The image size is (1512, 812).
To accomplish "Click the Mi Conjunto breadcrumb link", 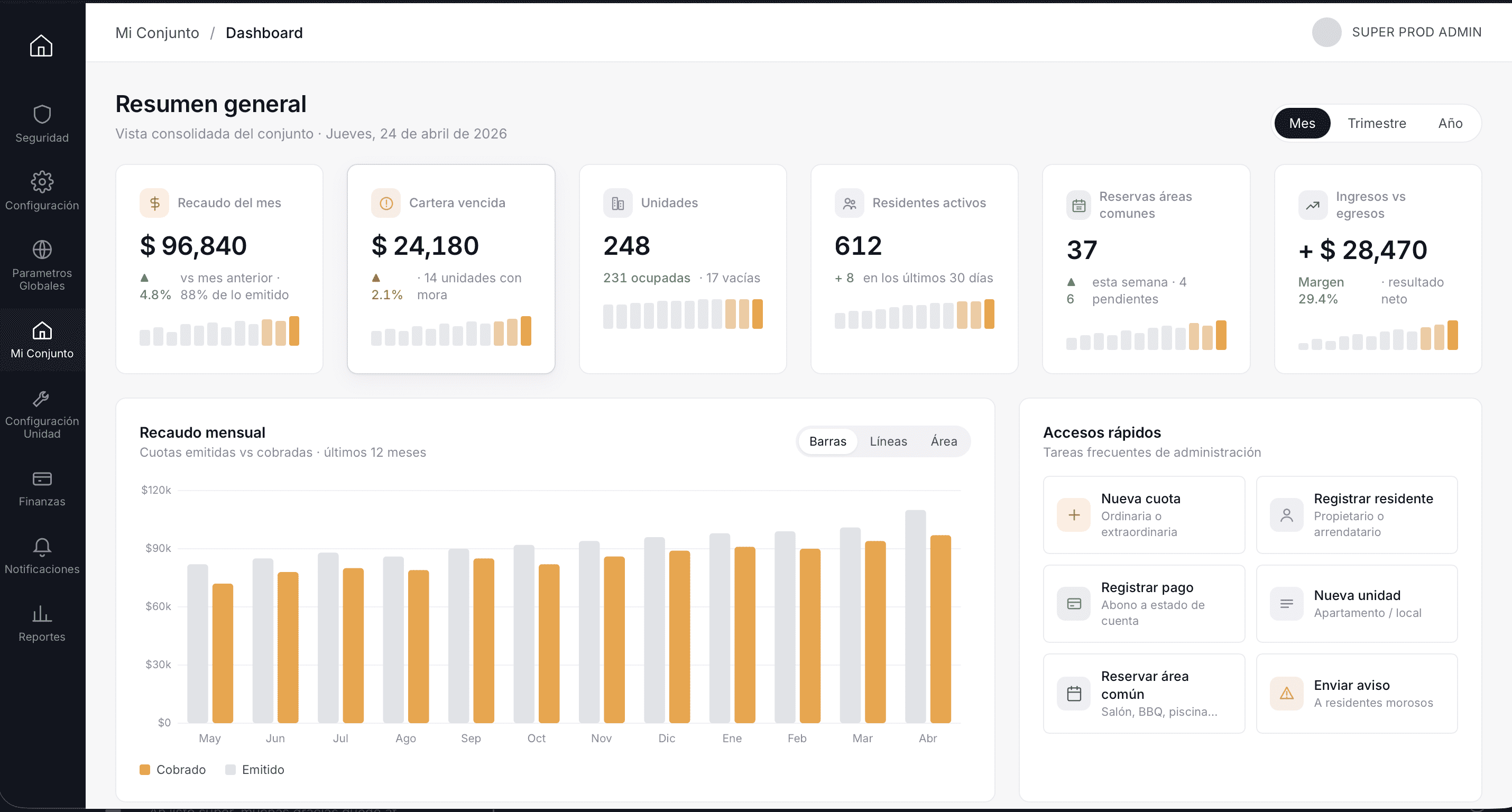I will point(156,33).
